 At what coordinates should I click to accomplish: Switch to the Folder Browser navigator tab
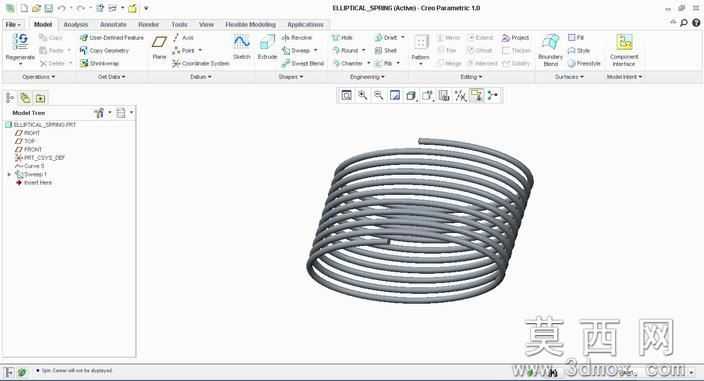click(25, 98)
